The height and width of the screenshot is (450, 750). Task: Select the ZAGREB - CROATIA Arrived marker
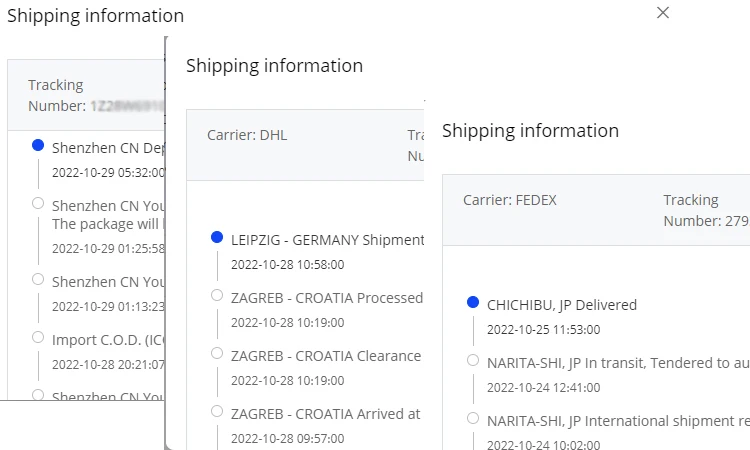tap(217, 411)
